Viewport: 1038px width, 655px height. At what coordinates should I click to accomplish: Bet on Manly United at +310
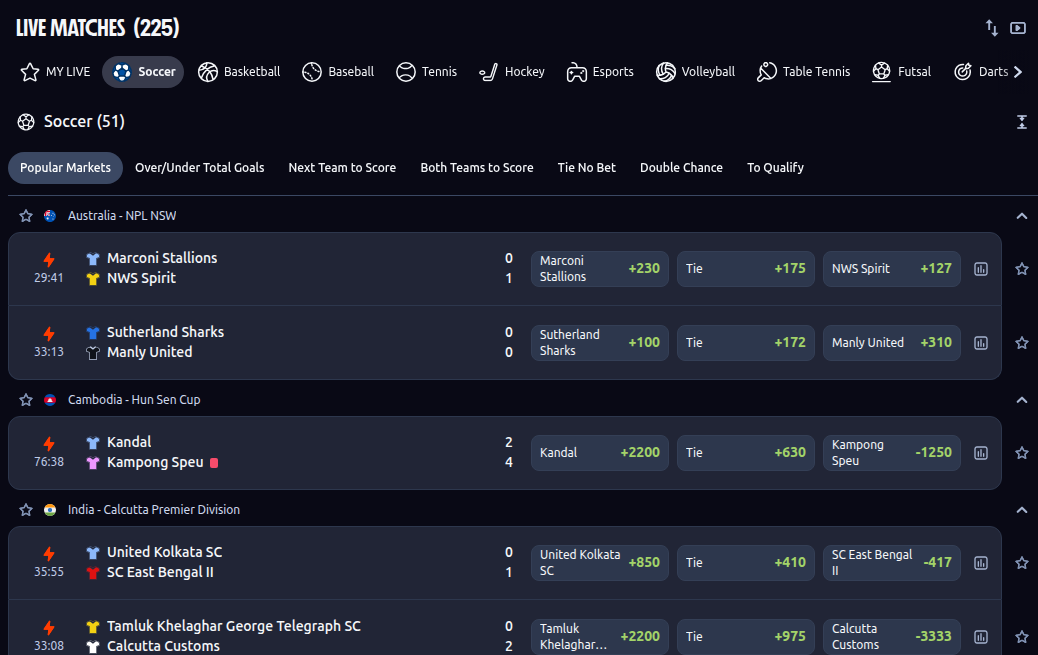click(892, 343)
